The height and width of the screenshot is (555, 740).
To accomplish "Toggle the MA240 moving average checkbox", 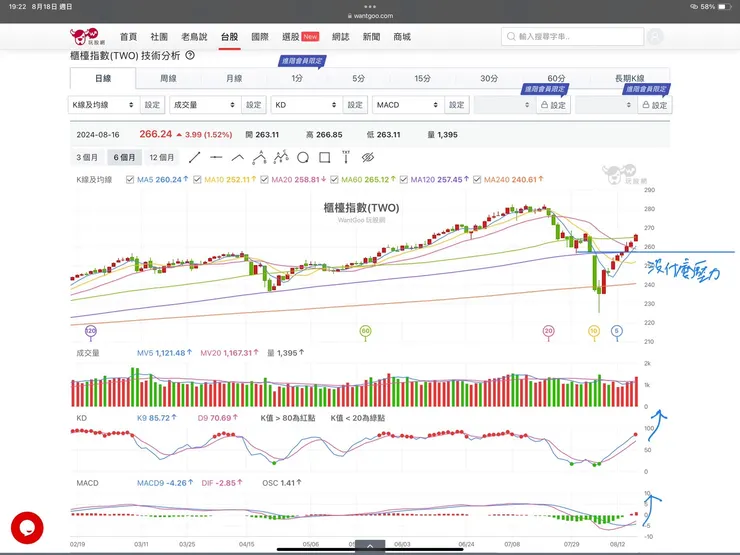I will coord(477,179).
